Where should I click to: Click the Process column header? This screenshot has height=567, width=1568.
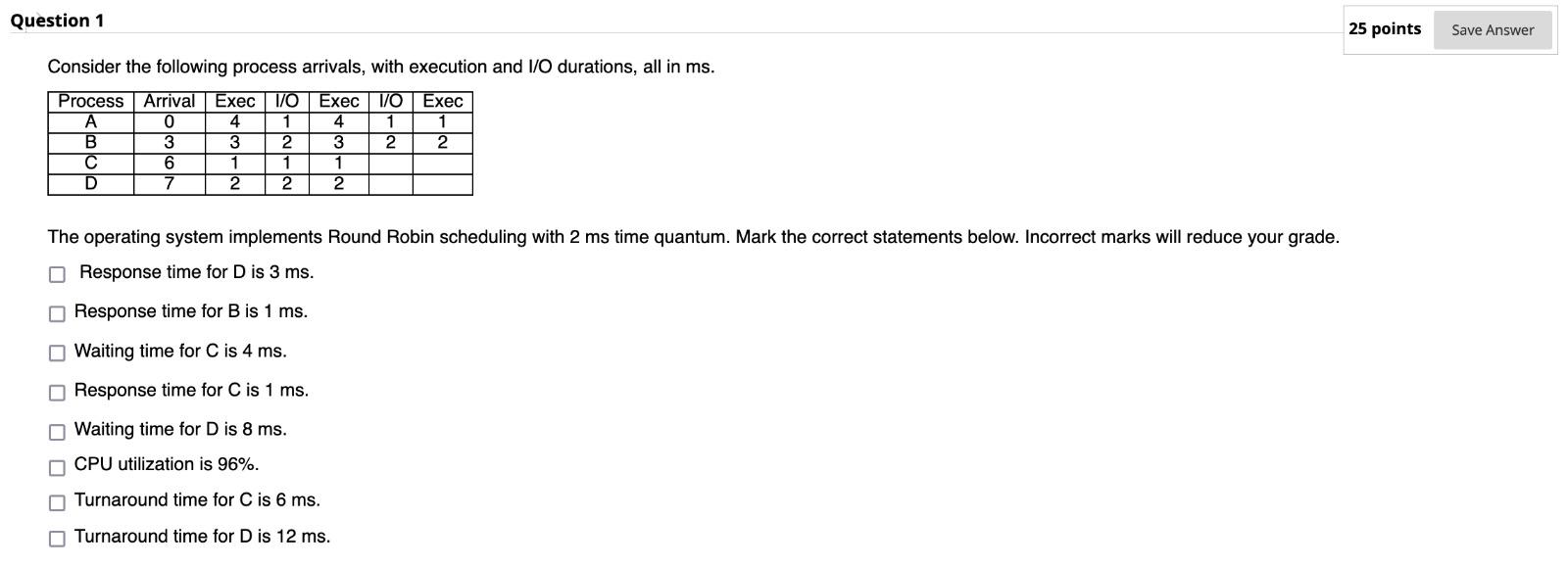click(90, 101)
